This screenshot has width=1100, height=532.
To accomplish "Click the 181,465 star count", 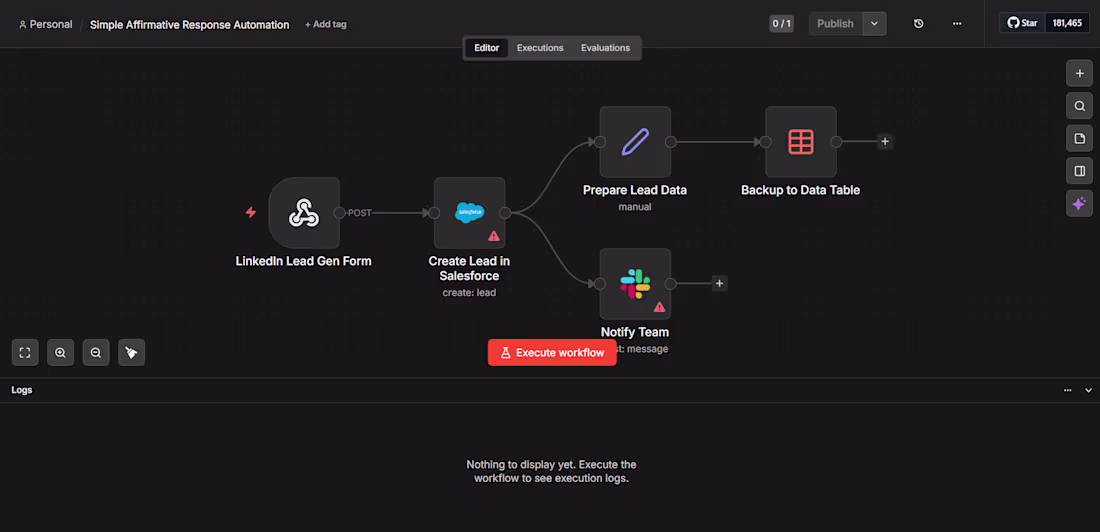I will click(1068, 22).
